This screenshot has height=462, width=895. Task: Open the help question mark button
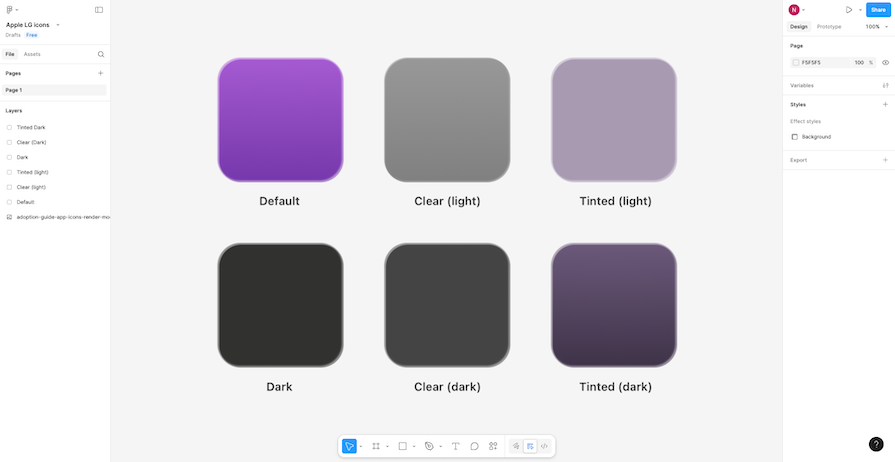(x=876, y=444)
